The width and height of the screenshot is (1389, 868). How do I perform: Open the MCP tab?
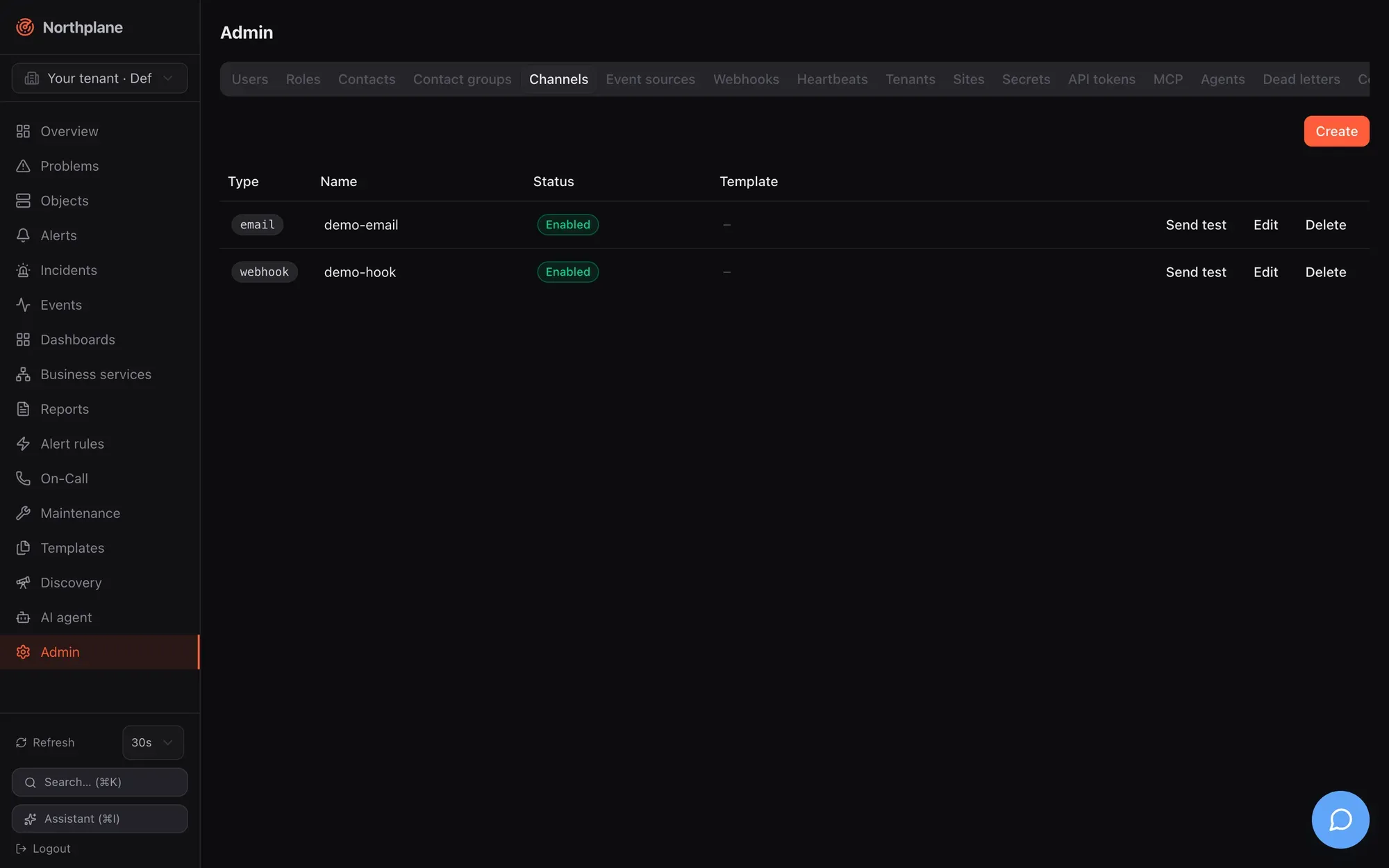pyautogui.click(x=1167, y=79)
